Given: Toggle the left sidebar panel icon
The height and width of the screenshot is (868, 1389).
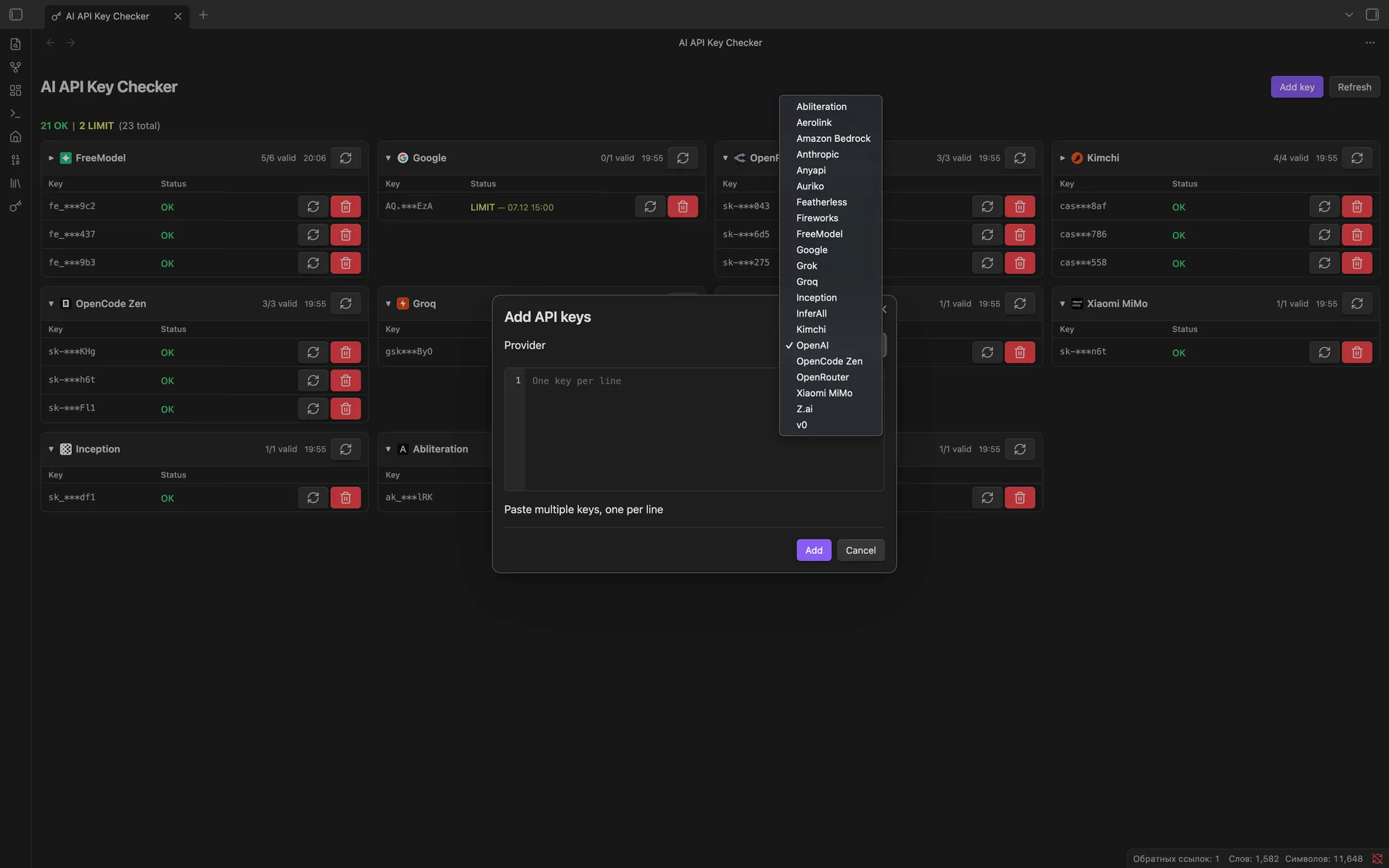Looking at the screenshot, I should [16, 14].
